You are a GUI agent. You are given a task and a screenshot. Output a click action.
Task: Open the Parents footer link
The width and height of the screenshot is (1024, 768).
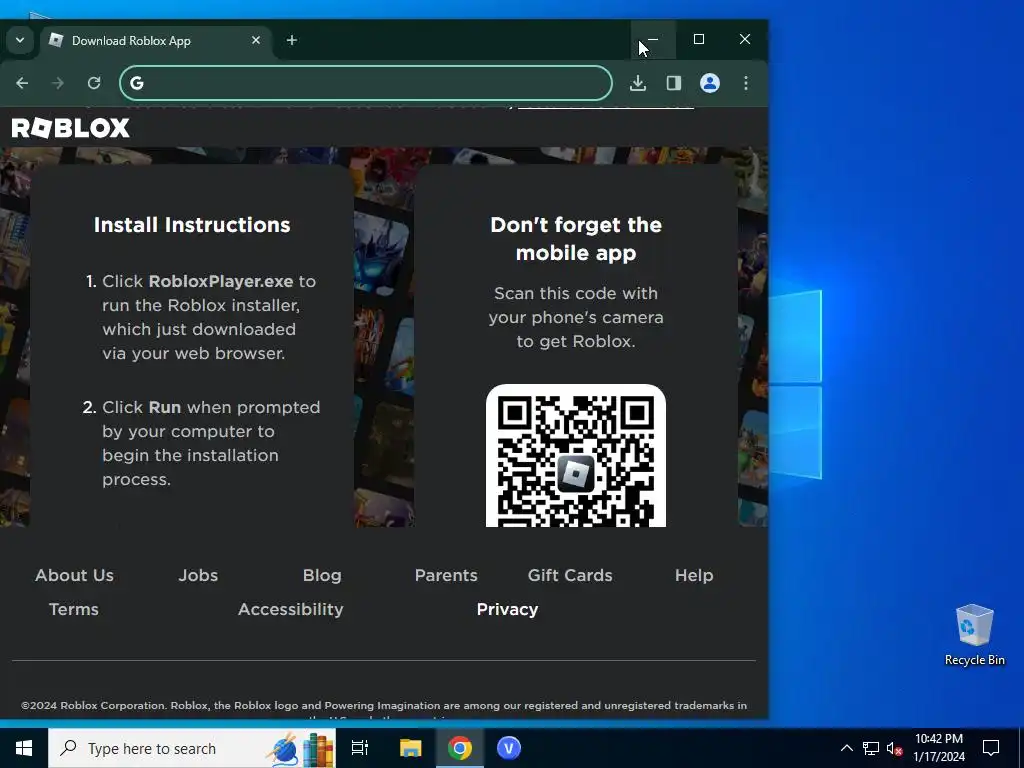click(446, 575)
